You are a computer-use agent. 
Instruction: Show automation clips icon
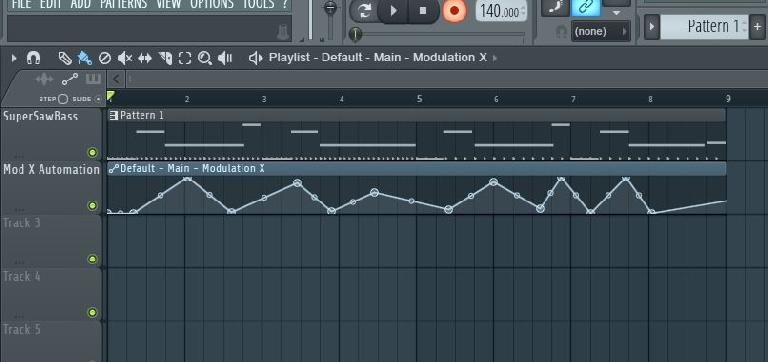(70, 79)
